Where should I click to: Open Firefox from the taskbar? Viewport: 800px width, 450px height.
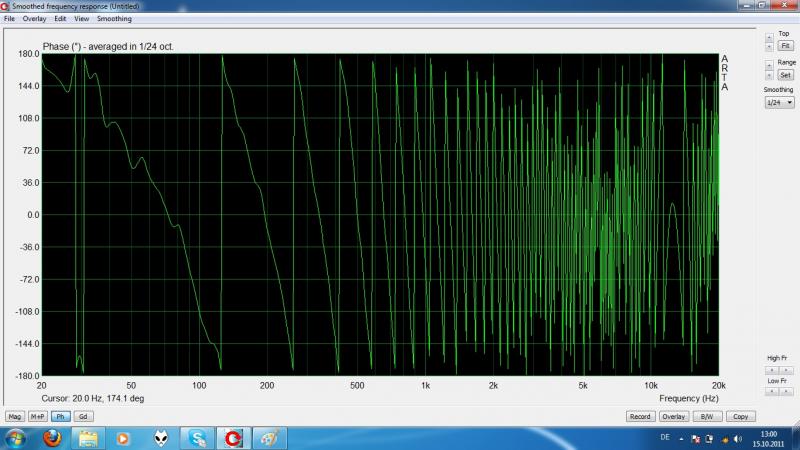(x=49, y=437)
